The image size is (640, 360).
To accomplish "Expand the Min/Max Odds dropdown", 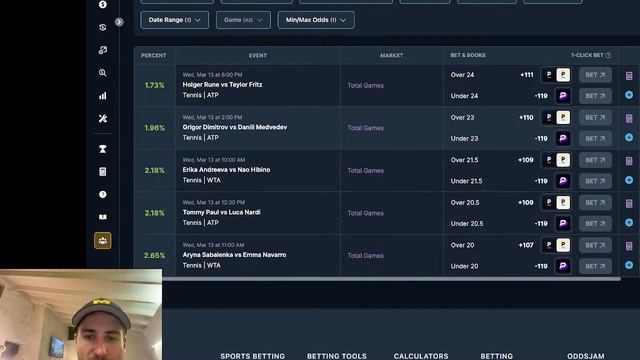I will point(316,20).
